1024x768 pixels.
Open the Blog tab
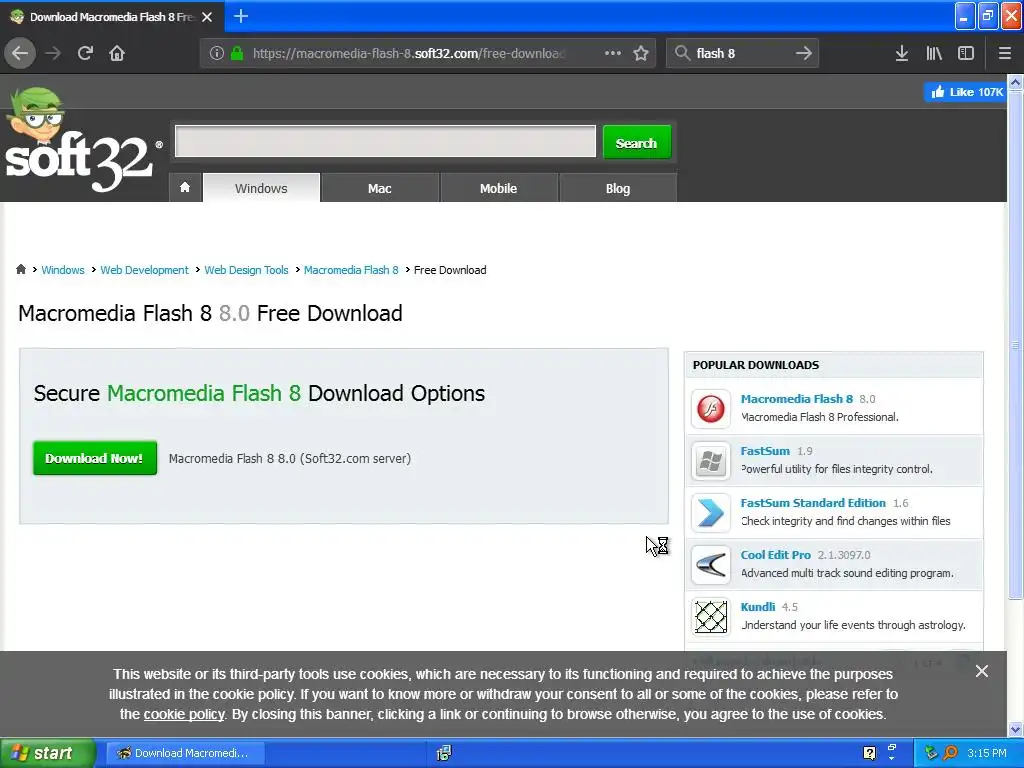618,188
